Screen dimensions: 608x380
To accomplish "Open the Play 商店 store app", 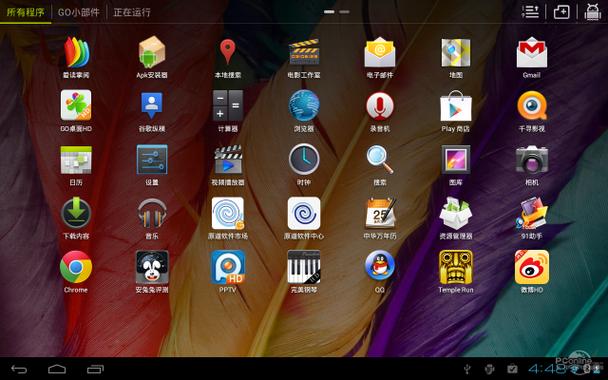I will click(x=456, y=105).
